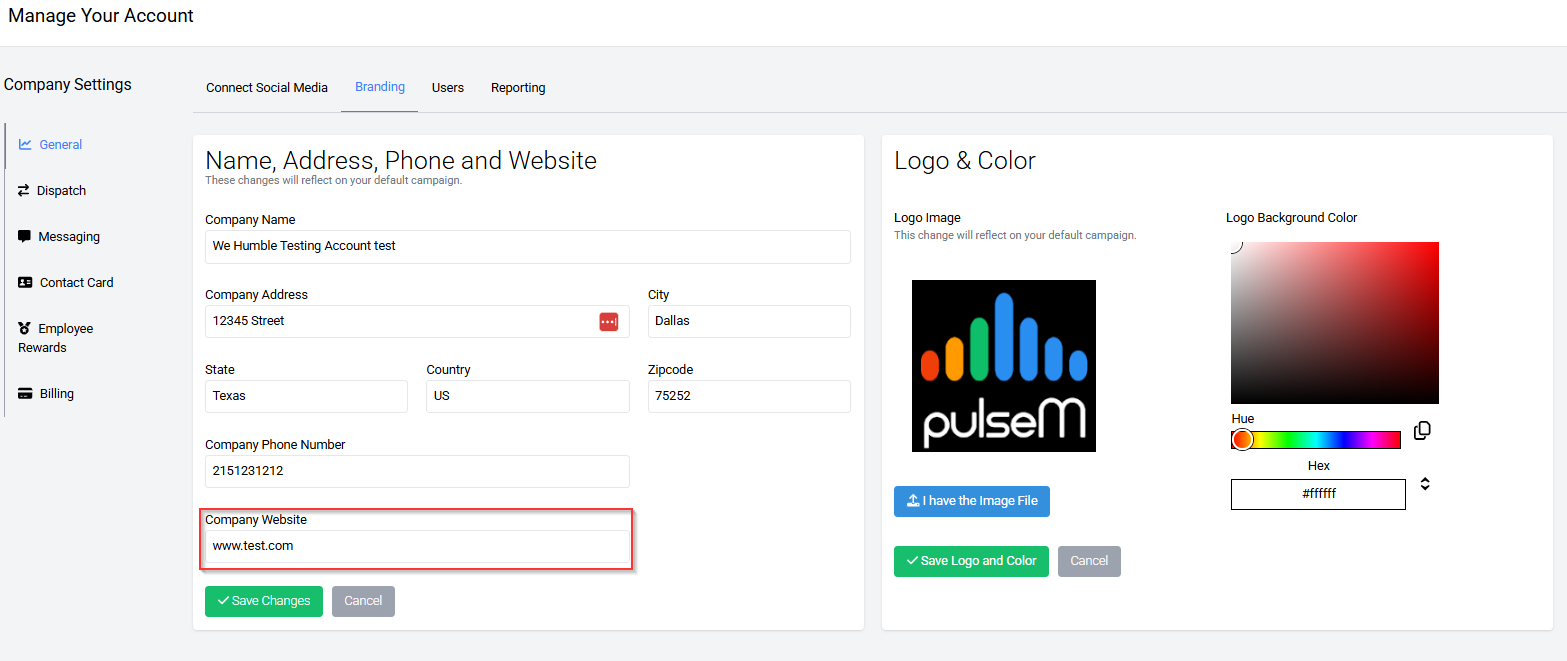Screen dimensions: 1567x661
Task: Click the pulseM logo image
Action: coord(1004,366)
